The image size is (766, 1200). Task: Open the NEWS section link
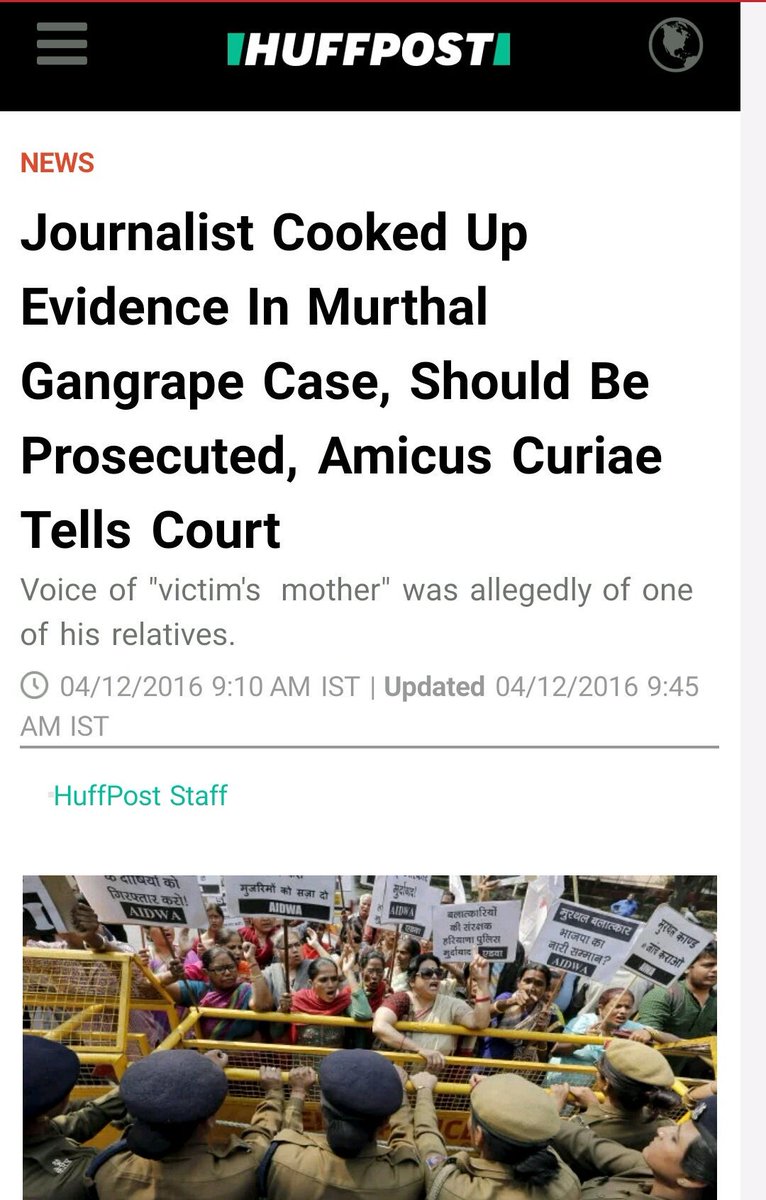point(57,163)
